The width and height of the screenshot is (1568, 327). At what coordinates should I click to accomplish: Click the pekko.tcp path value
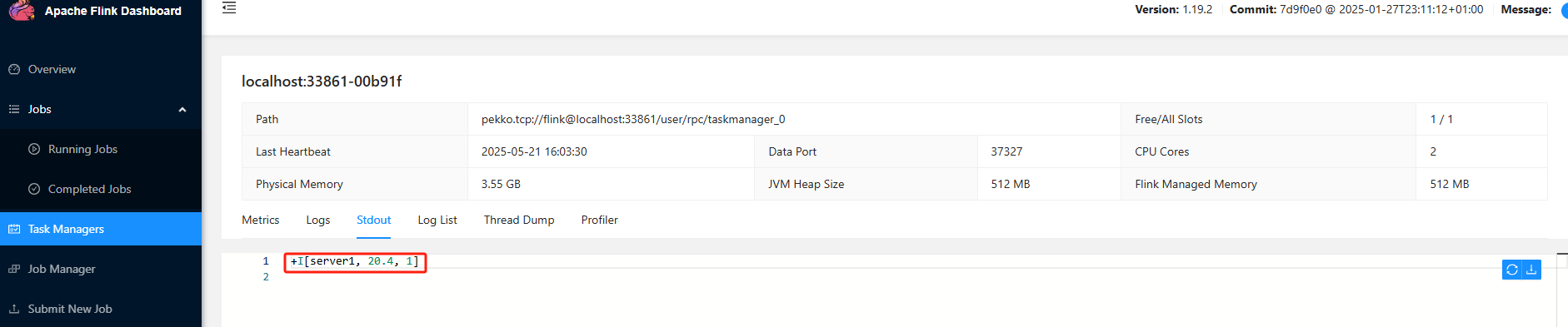click(x=633, y=119)
